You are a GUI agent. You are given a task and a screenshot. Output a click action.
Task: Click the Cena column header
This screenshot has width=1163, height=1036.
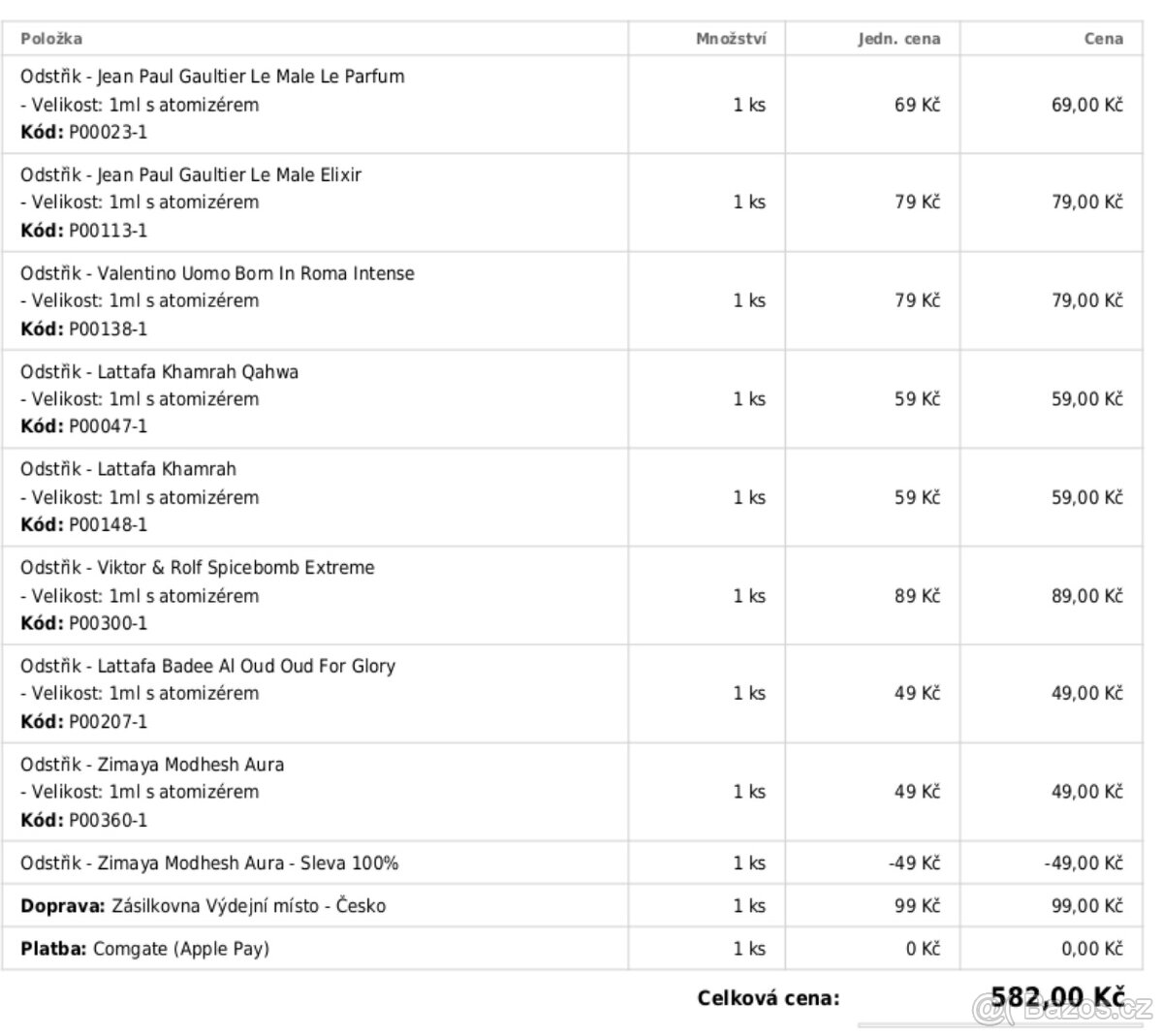(1103, 39)
